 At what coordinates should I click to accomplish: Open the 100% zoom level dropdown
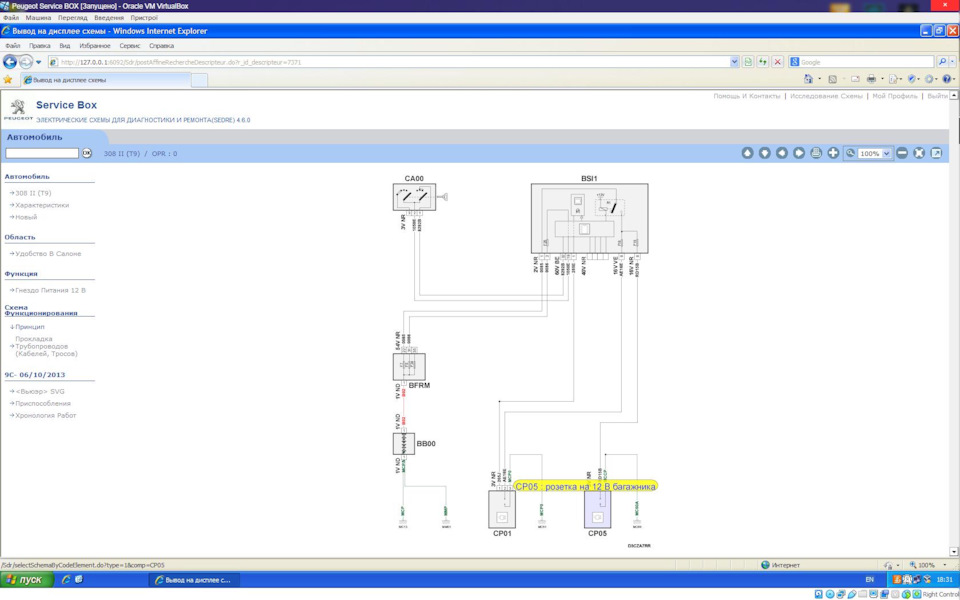(x=887, y=154)
